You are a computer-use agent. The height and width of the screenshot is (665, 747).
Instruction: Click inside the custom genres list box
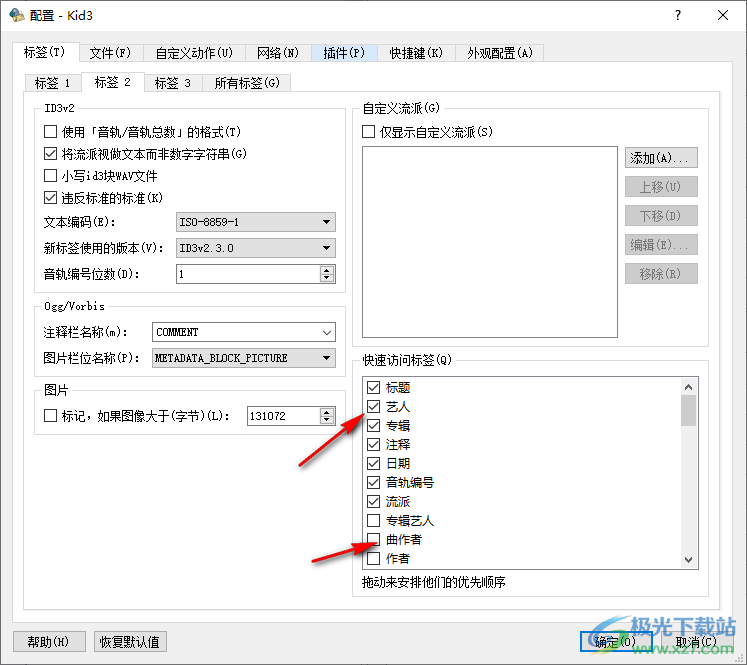[490, 240]
